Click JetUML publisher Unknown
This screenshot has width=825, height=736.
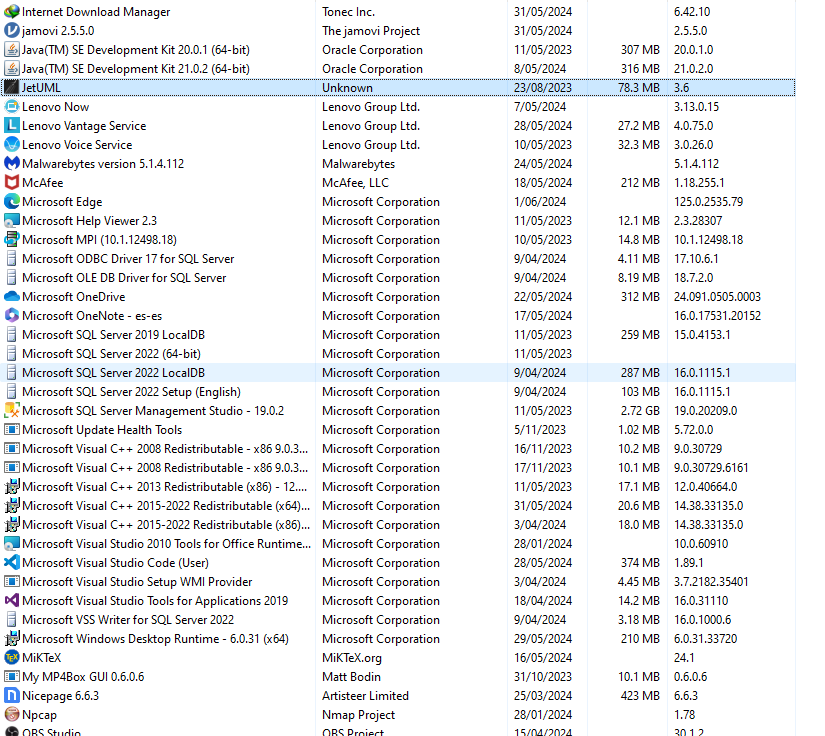tap(347, 88)
